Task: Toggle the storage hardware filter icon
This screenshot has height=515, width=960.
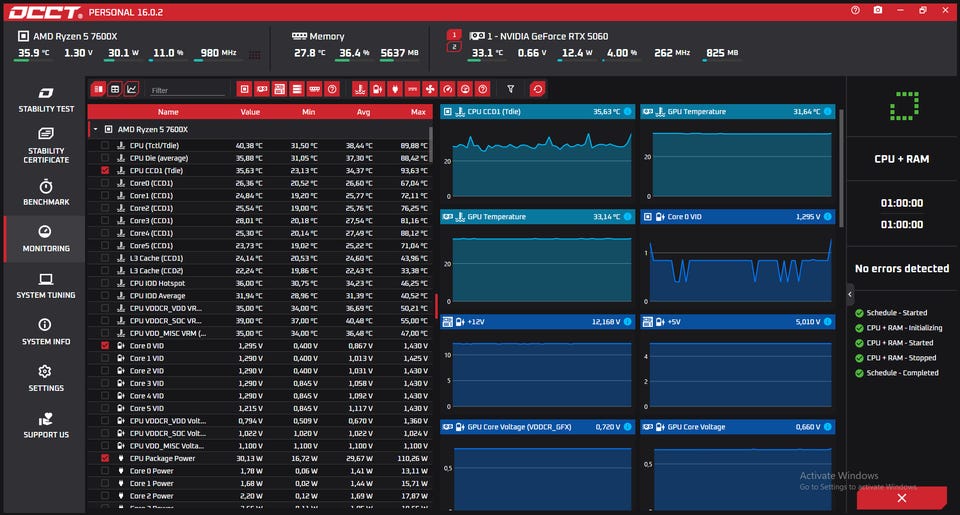Action: coord(297,89)
